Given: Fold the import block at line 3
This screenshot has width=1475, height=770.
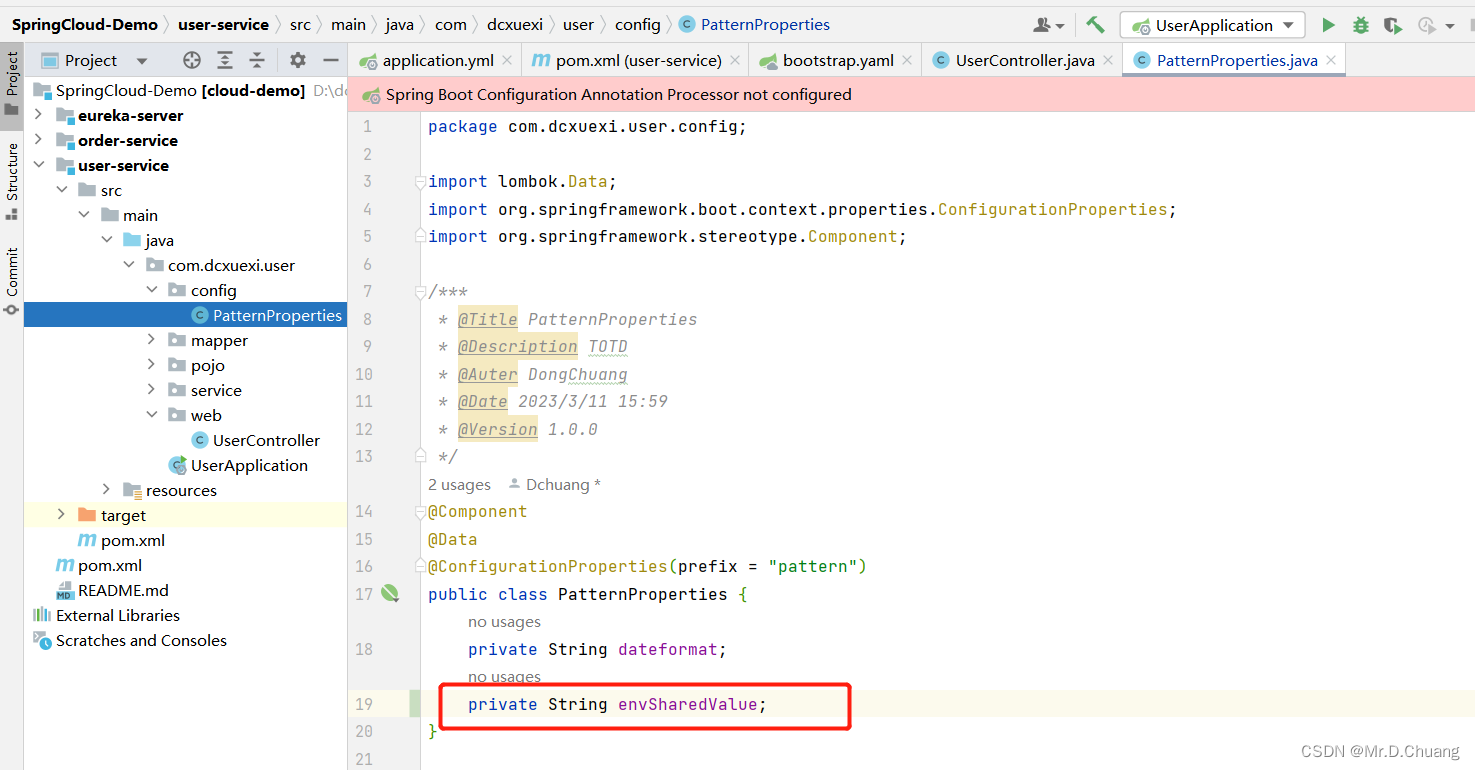Looking at the screenshot, I should 421,182.
